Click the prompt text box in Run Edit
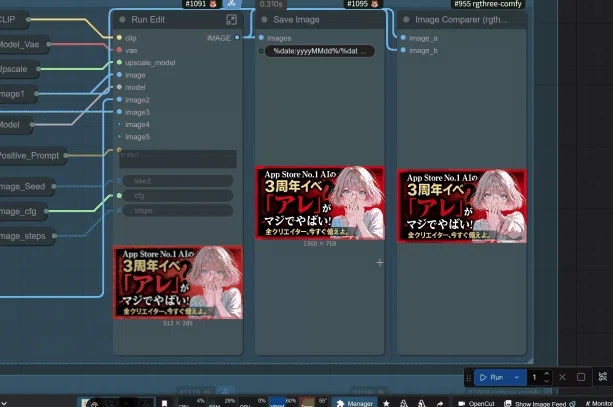This screenshot has height=407, width=613. tap(178, 159)
